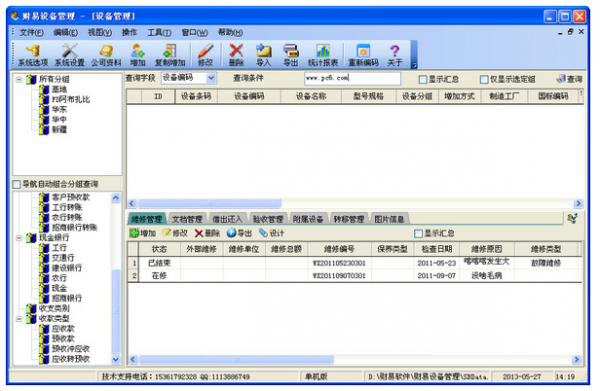The height and width of the screenshot is (391, 600).
Task: Click the upper grid horizontal scrollbar thumb
Action: click(x=210, y=203)
